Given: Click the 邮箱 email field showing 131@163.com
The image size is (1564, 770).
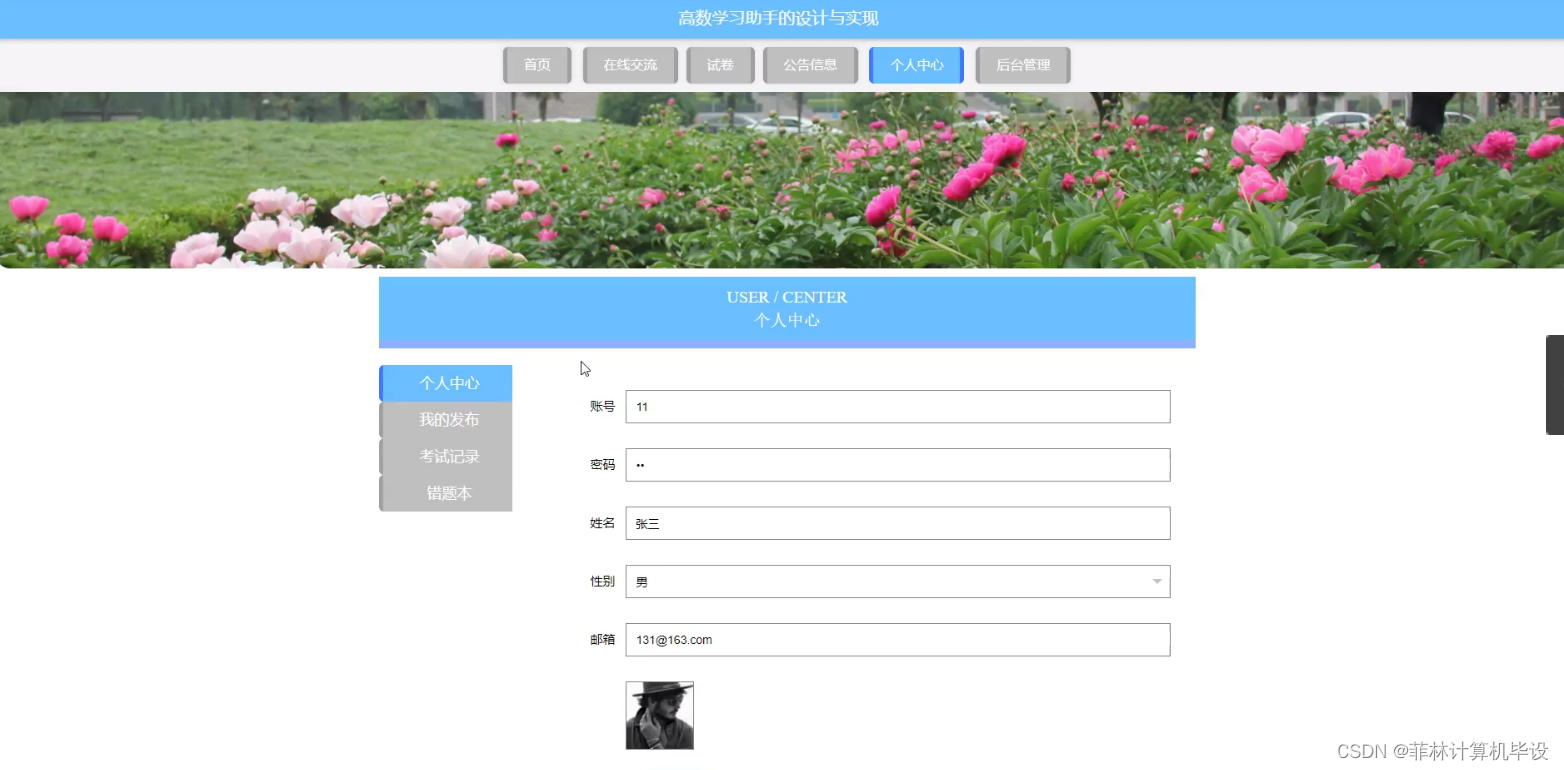Looking at the screenshot, I should (897, 639).
